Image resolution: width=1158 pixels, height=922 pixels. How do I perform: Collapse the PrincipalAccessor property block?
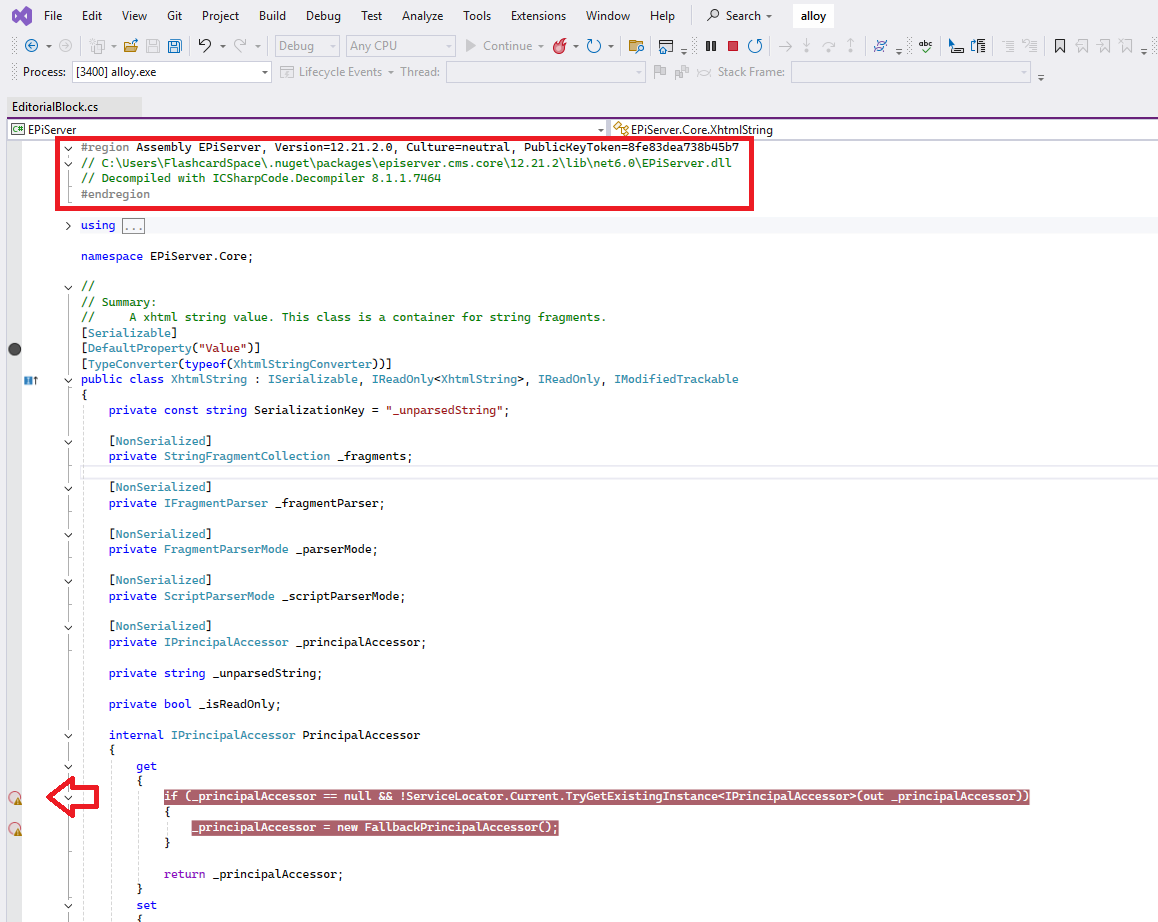(68, 736)
